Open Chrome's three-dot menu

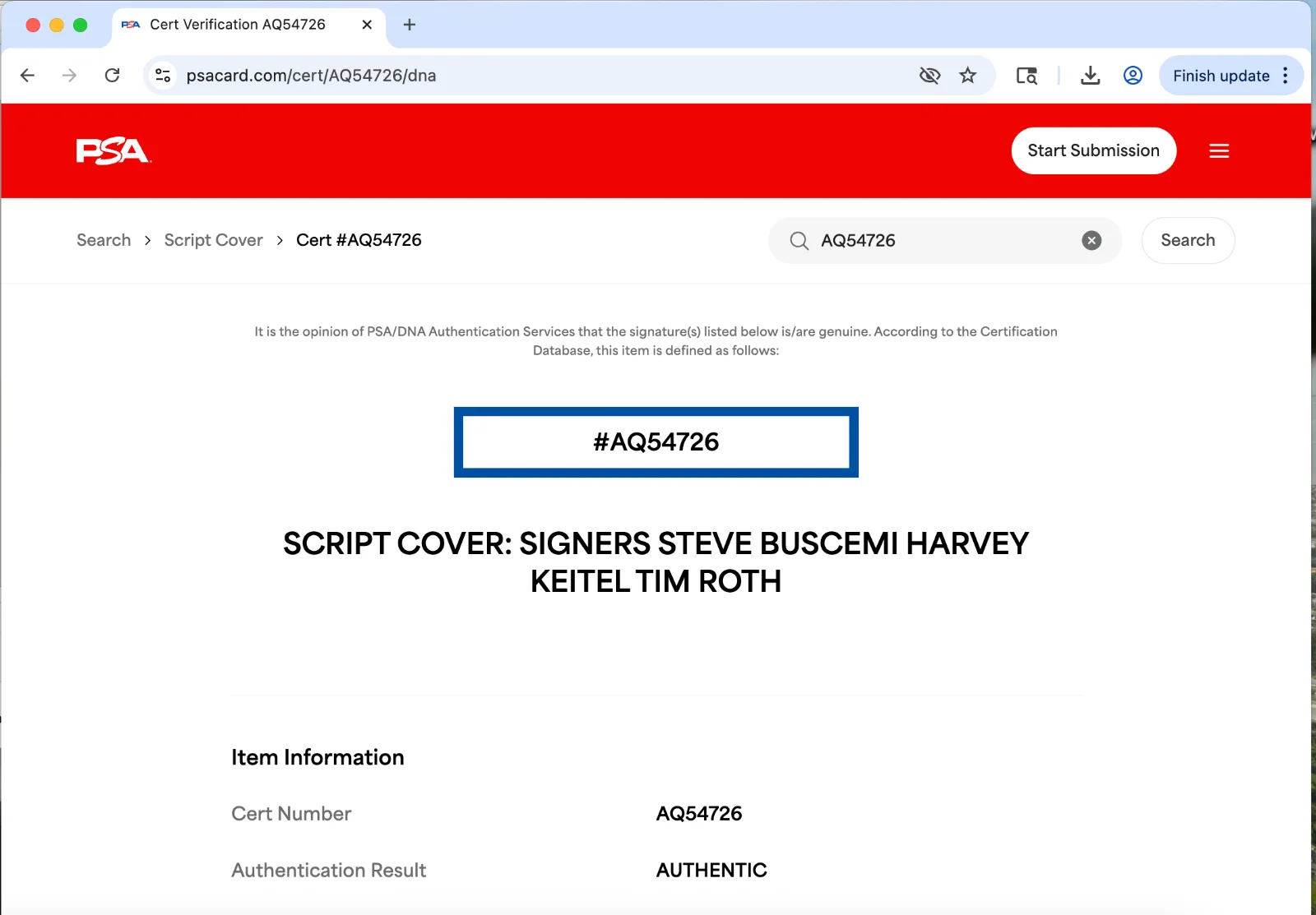(1286, 76)
